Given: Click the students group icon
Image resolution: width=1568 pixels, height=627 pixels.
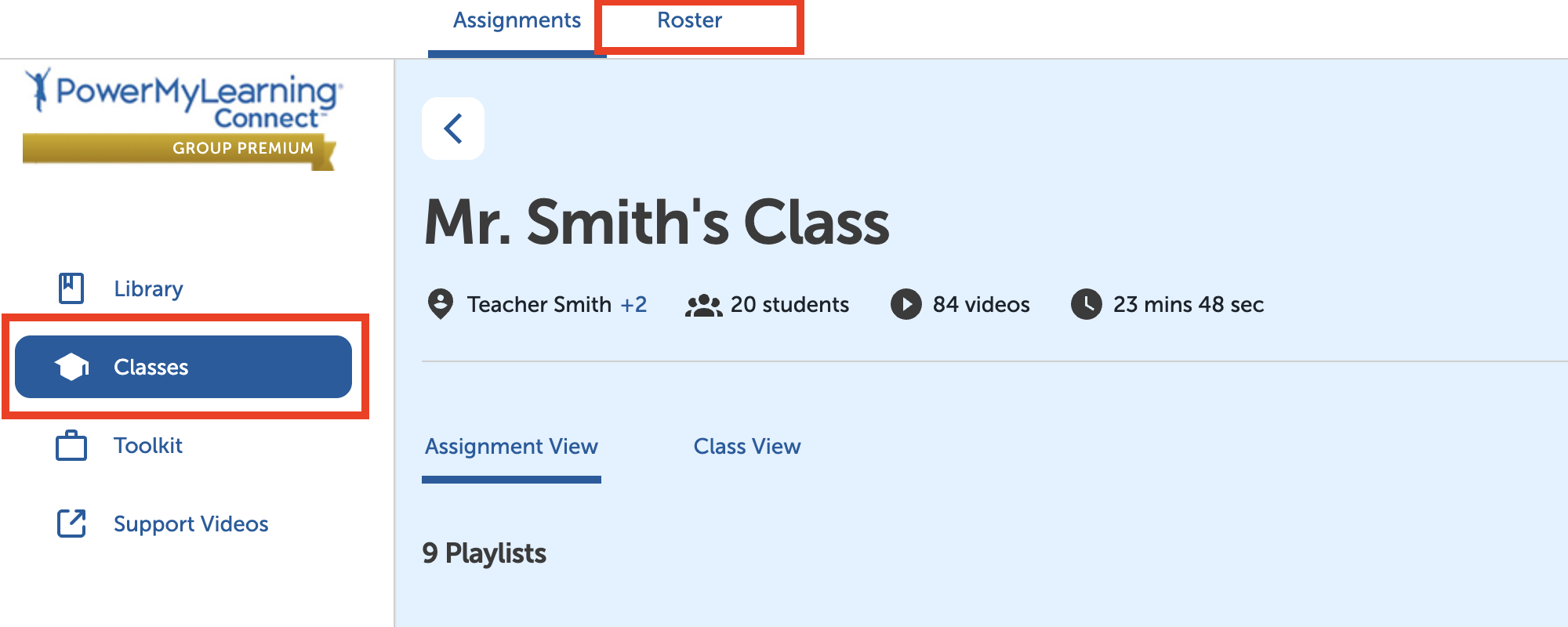Looking at the screenshot, I should click(x=703, y=305).
